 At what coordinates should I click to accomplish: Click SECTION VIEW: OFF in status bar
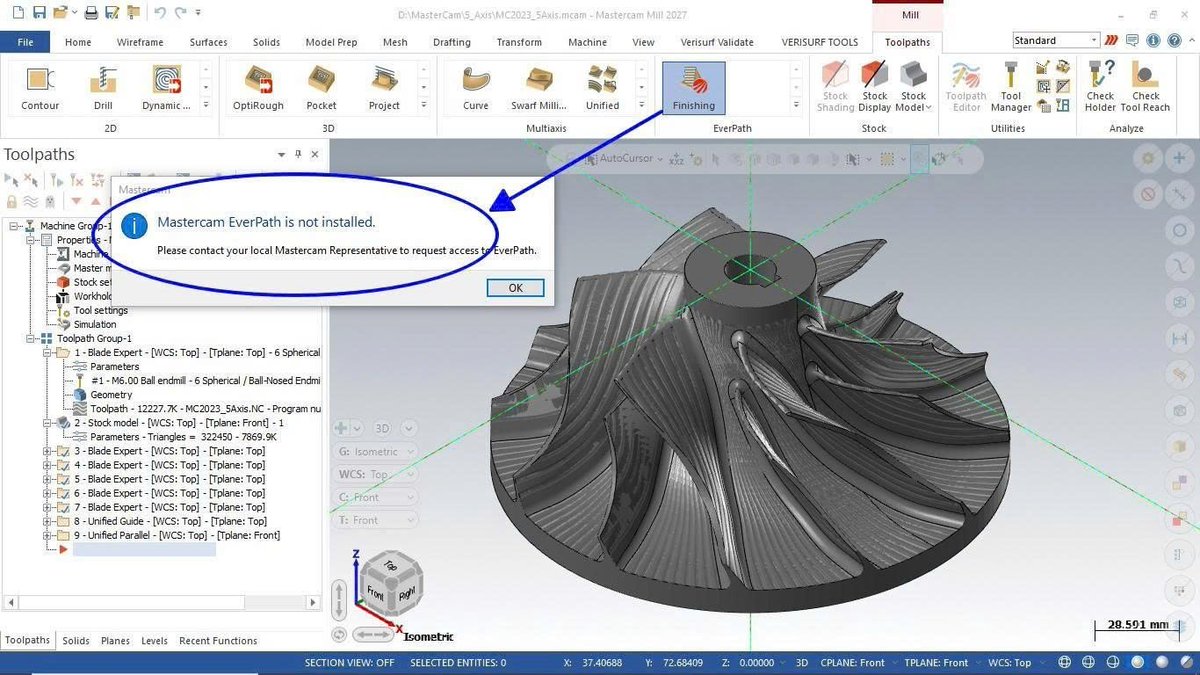point(349,662)
